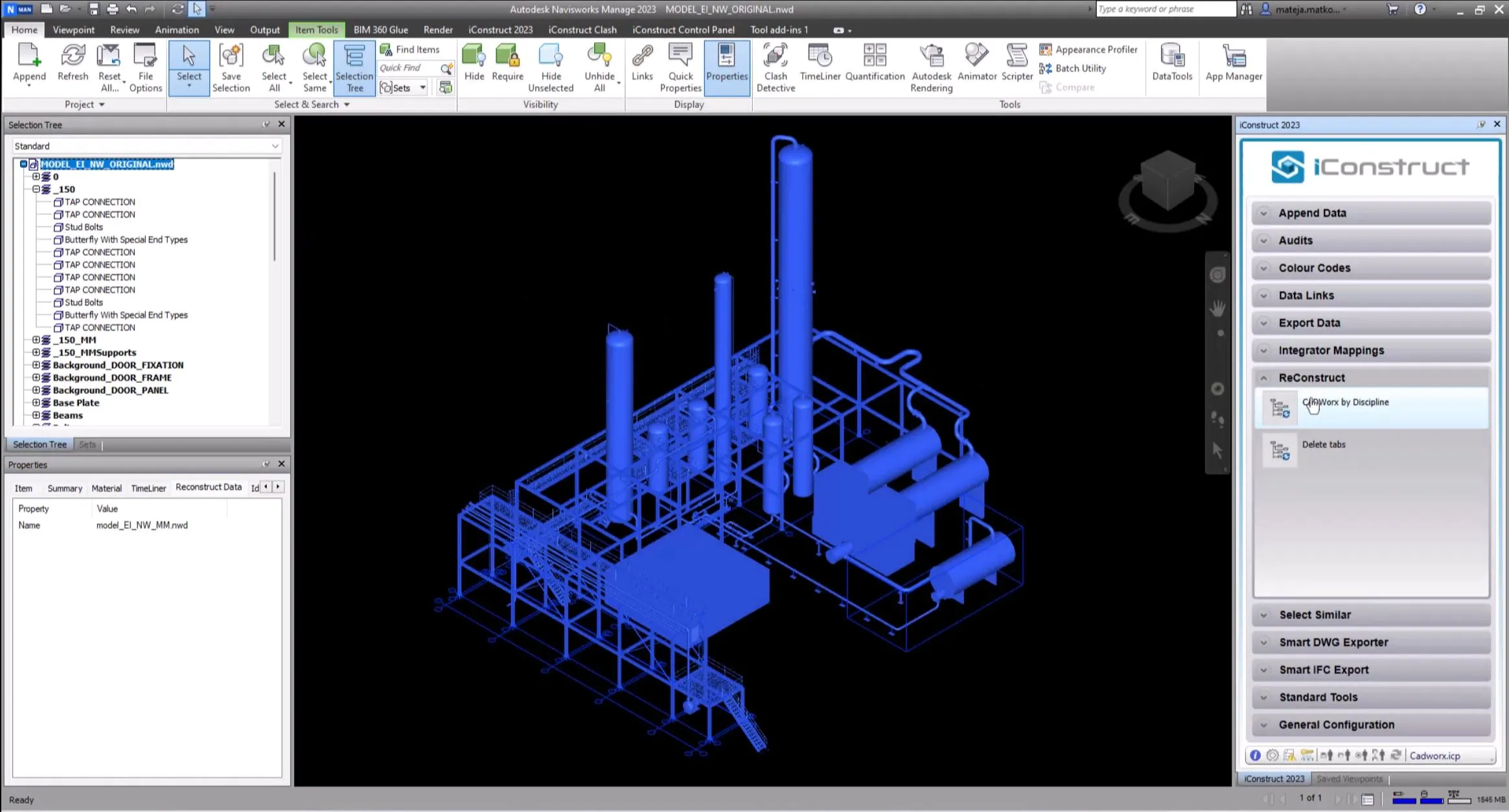
Task: Open the Saved Viewpoints tab
Action: (1349, 778)
